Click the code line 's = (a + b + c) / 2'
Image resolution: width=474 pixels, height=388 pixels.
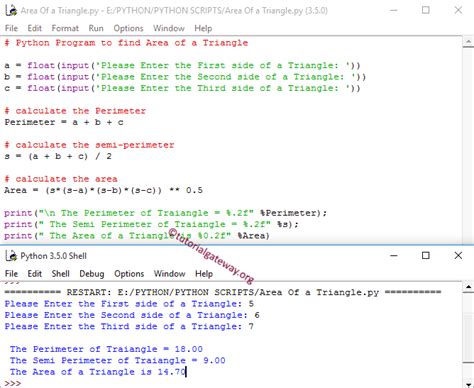[x=58, y=156]
